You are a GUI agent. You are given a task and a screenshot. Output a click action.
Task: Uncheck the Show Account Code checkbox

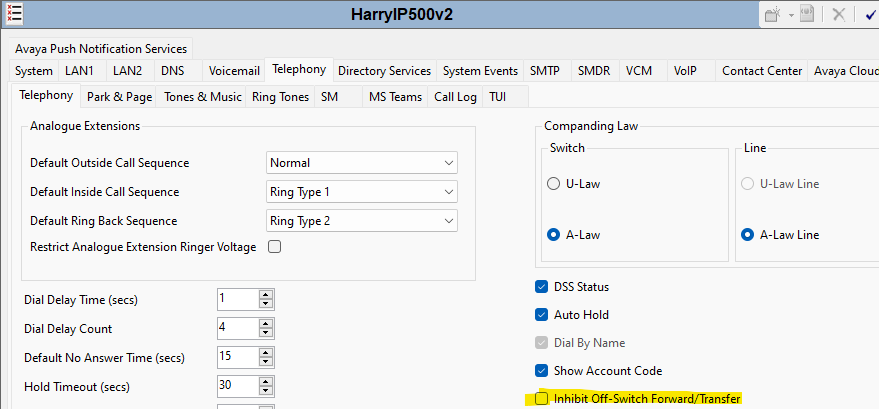(x=541, y=371)
